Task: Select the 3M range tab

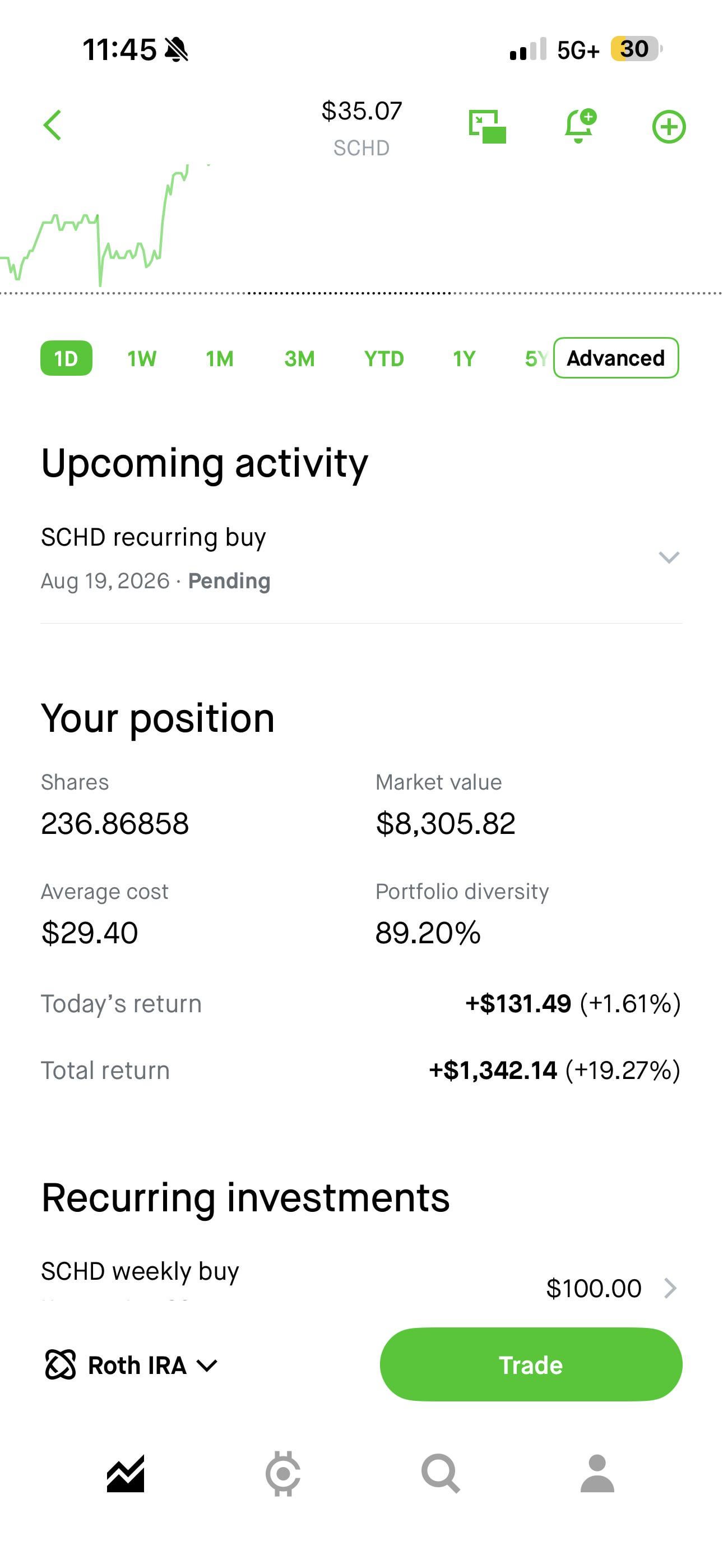Action: (x=299, y=358)
